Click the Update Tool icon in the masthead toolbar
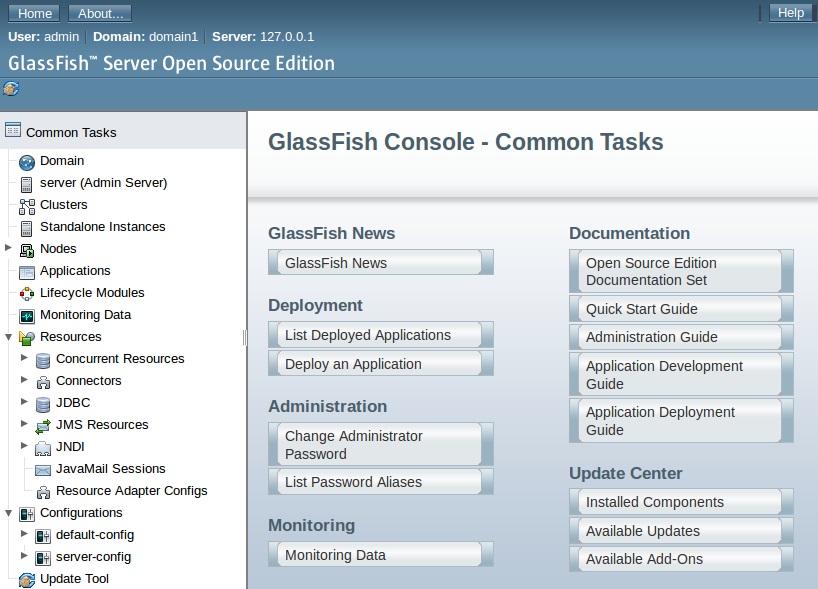The height and width of the screenshot is (589, 818). [x=11, y=89]
